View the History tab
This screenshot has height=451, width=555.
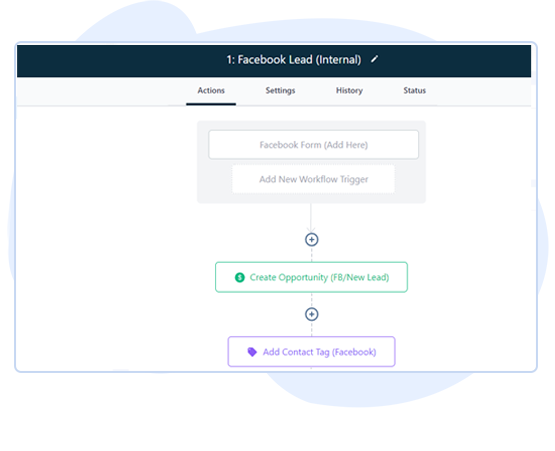click(349, 91)
